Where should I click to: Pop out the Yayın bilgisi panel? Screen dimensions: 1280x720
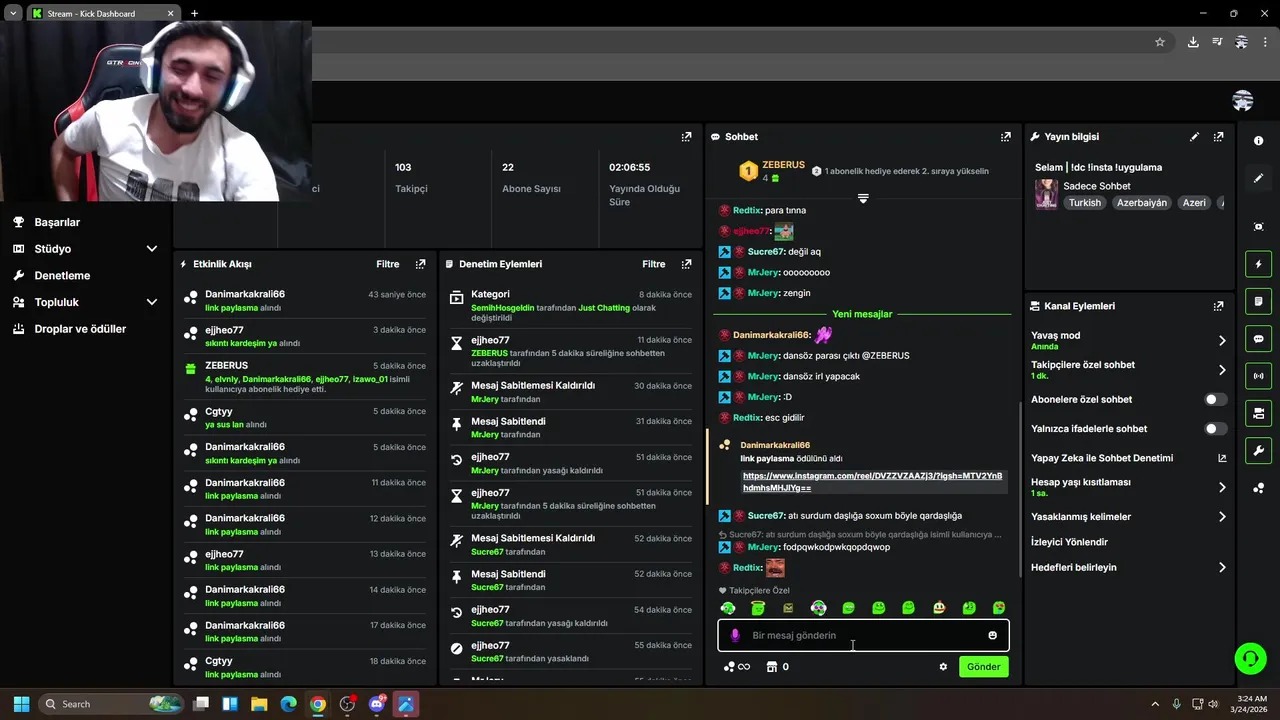pos(1218,137)
